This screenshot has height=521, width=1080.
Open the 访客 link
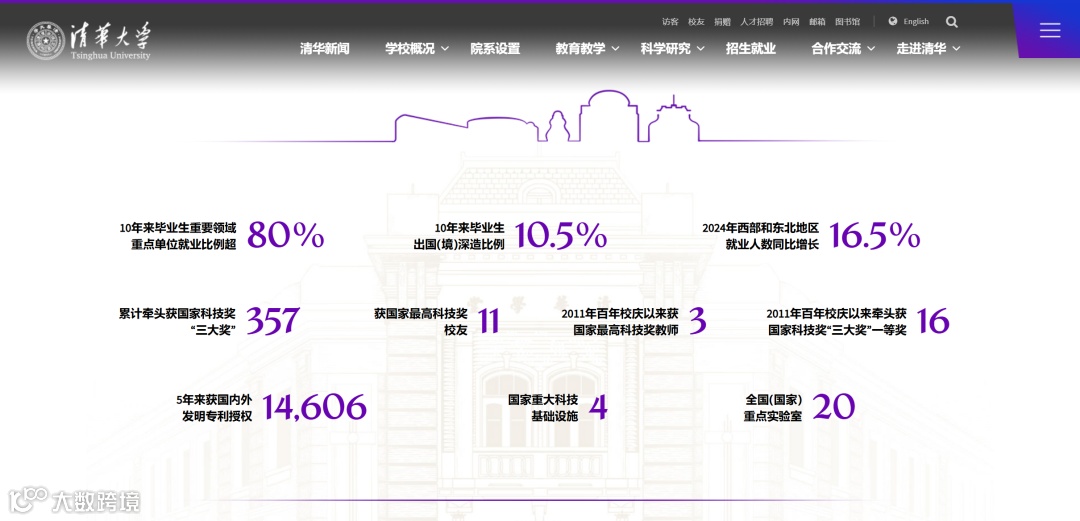(x=670, y=21)
